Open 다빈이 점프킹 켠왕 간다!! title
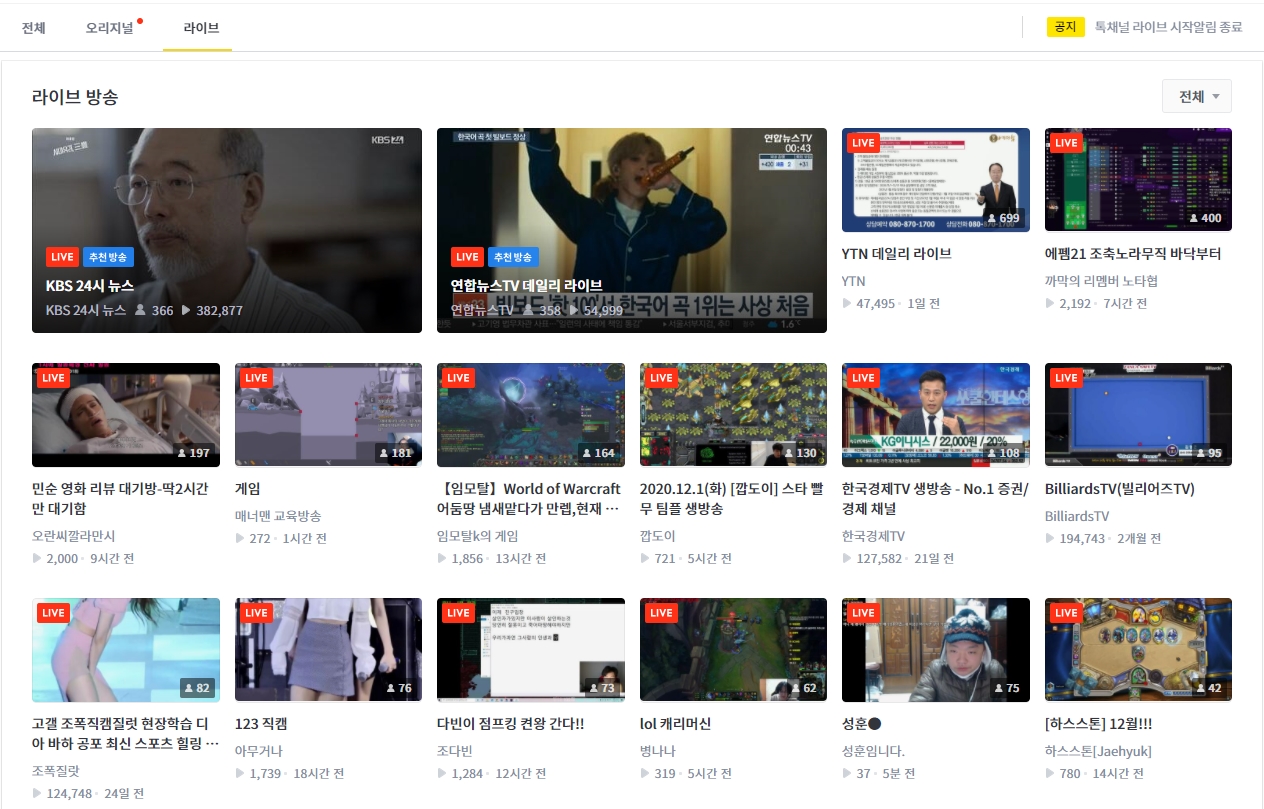Image resolution: width=1264 pixels, height=809 pixels. coord(511,724)
